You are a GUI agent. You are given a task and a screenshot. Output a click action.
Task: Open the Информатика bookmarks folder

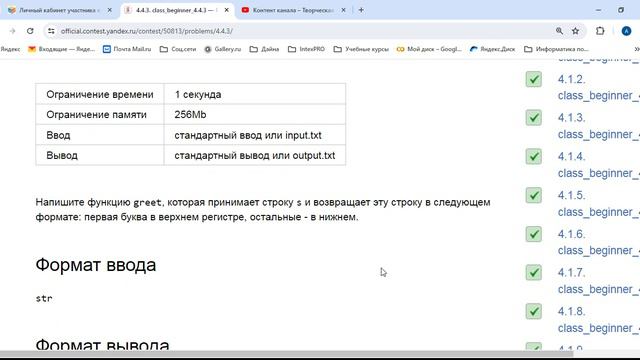(x=556, y=49)
